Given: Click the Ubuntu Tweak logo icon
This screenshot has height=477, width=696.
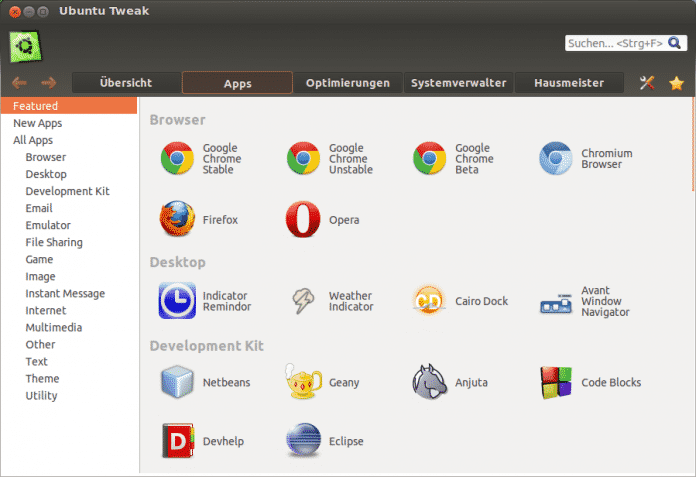Looking at the screenshot, I should point(25,46).
